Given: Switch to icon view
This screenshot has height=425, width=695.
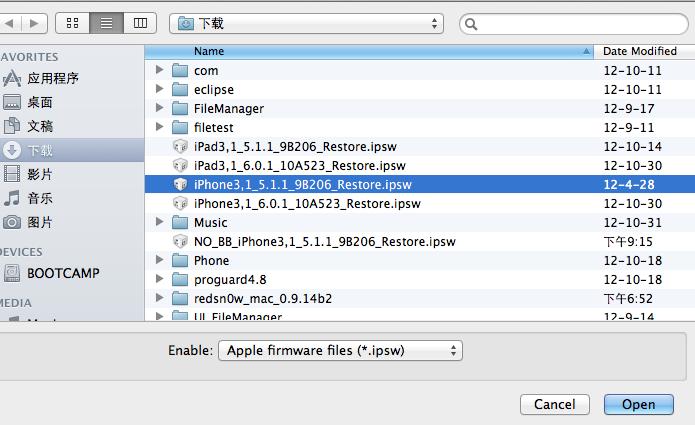Looking at the screenshot, I should [72, 23].
